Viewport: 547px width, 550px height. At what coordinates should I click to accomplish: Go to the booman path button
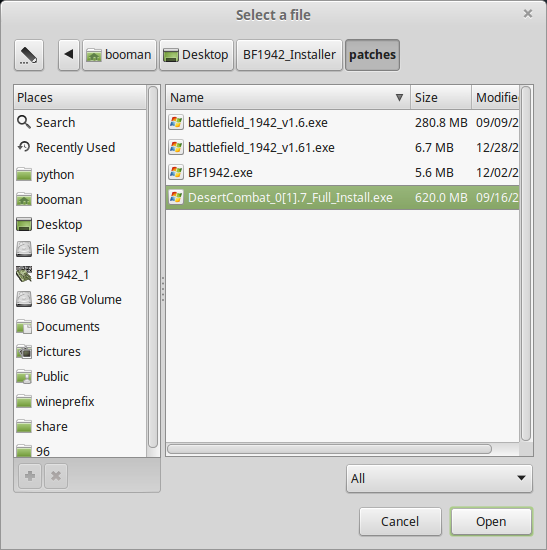tap(119, 55)
